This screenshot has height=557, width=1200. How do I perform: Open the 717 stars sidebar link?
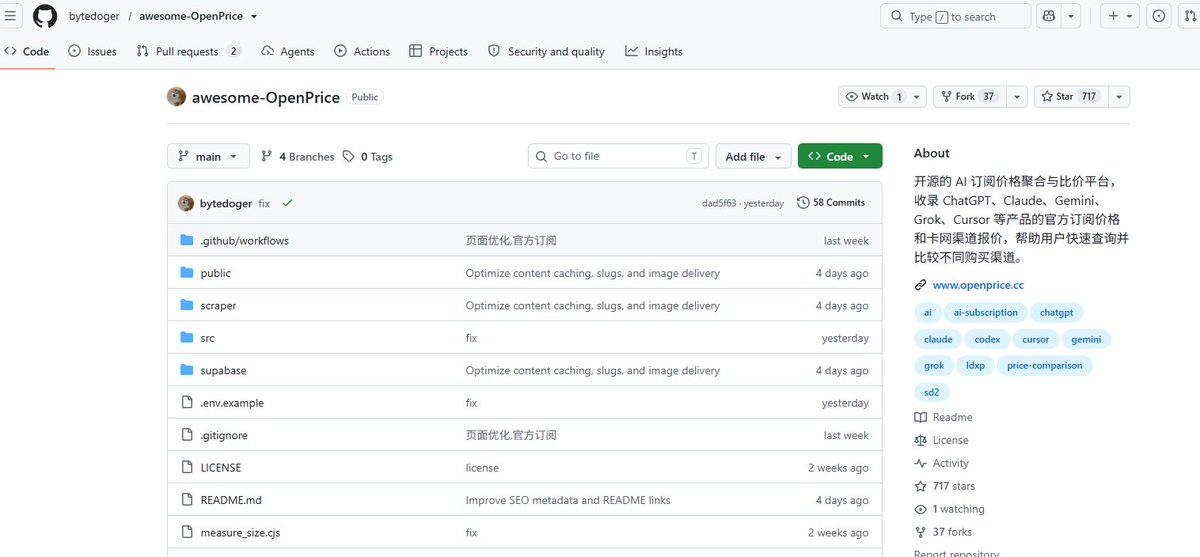pyautogui.click(x=944, y=486)
